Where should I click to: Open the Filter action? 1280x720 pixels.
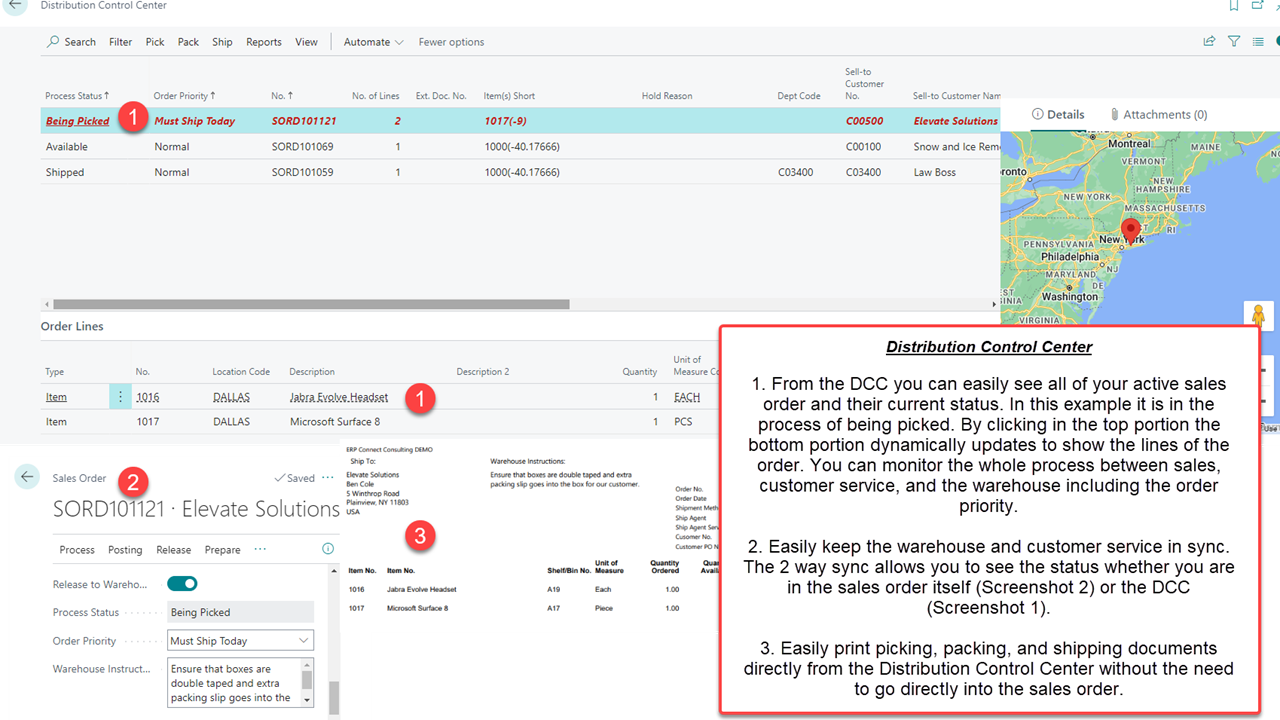(120, 42)
